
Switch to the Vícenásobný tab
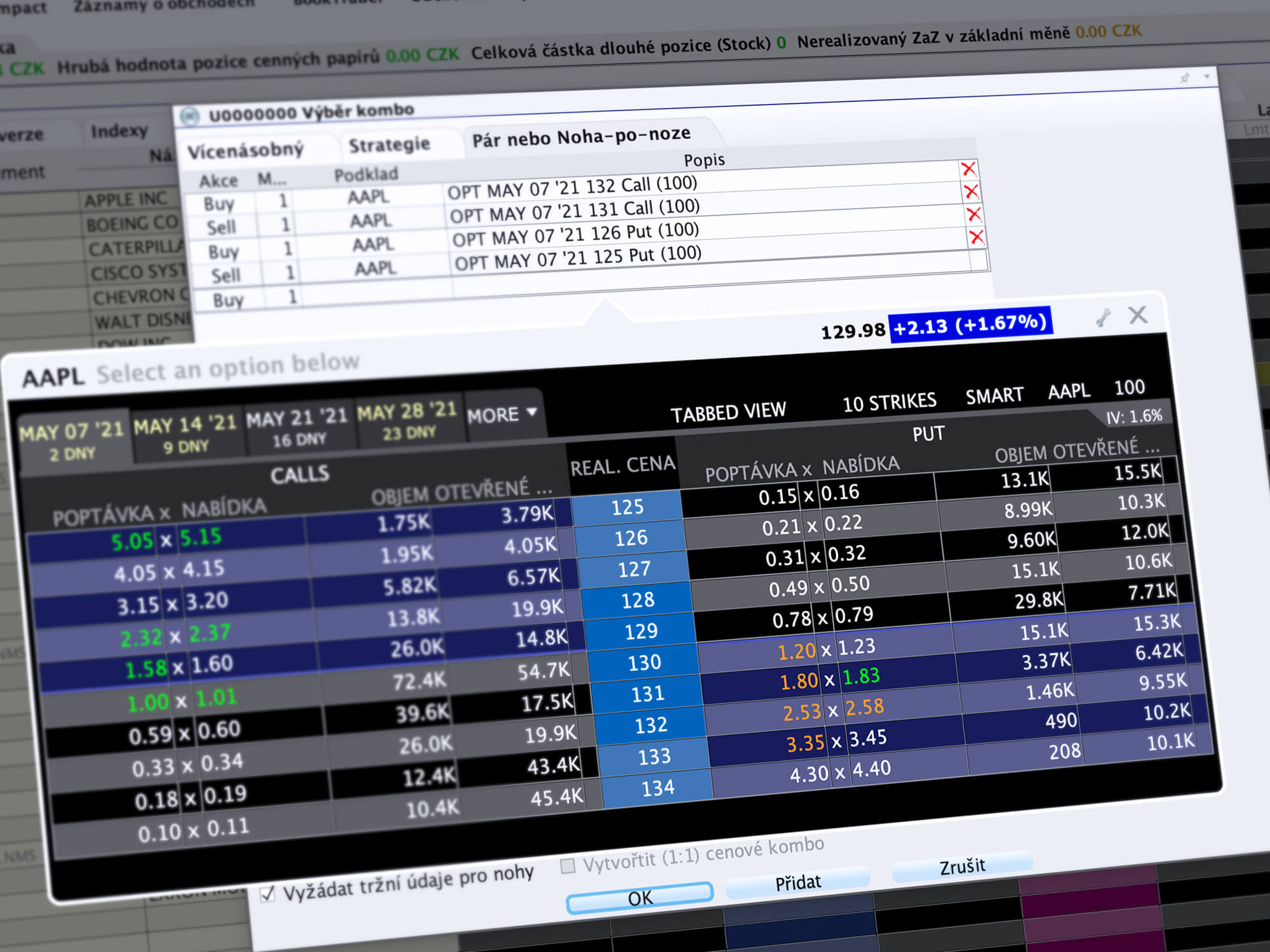coord(246,150)
